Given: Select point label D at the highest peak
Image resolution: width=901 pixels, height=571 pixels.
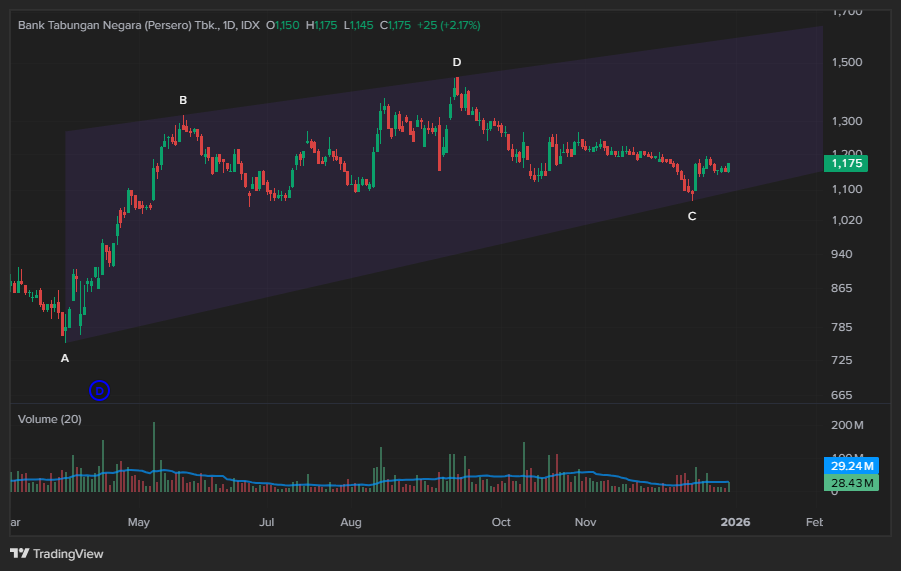Looking at the screenshot, I should pos(457,62).
